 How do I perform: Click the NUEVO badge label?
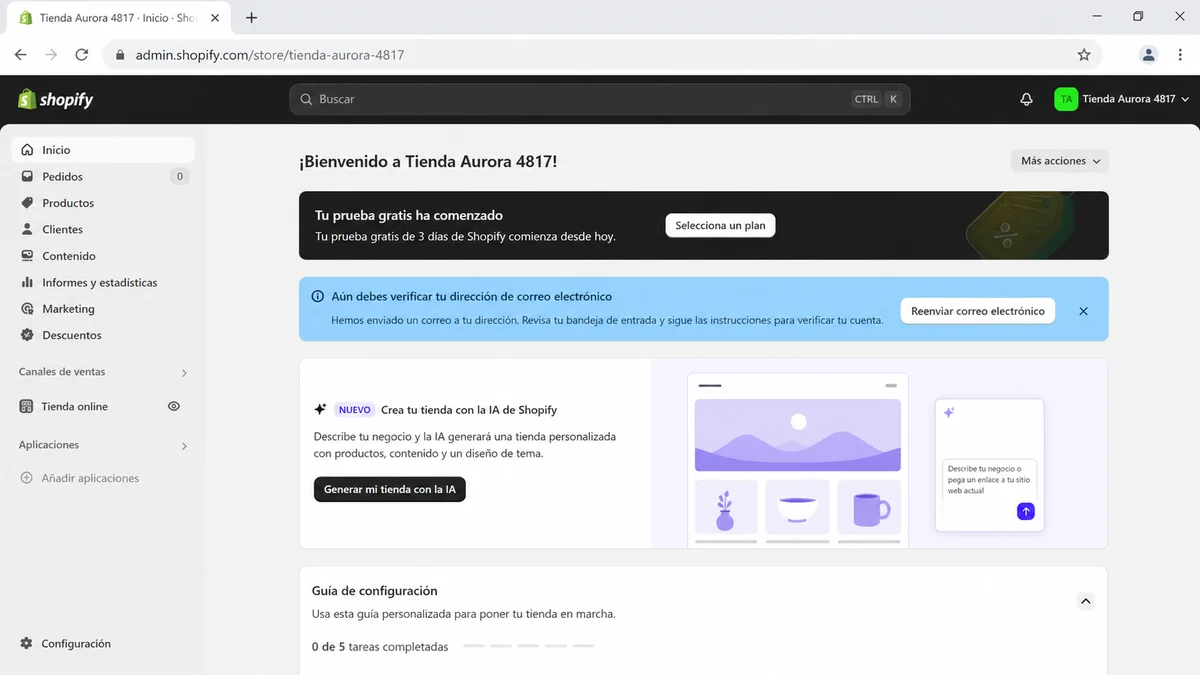[x=354, y=410]
